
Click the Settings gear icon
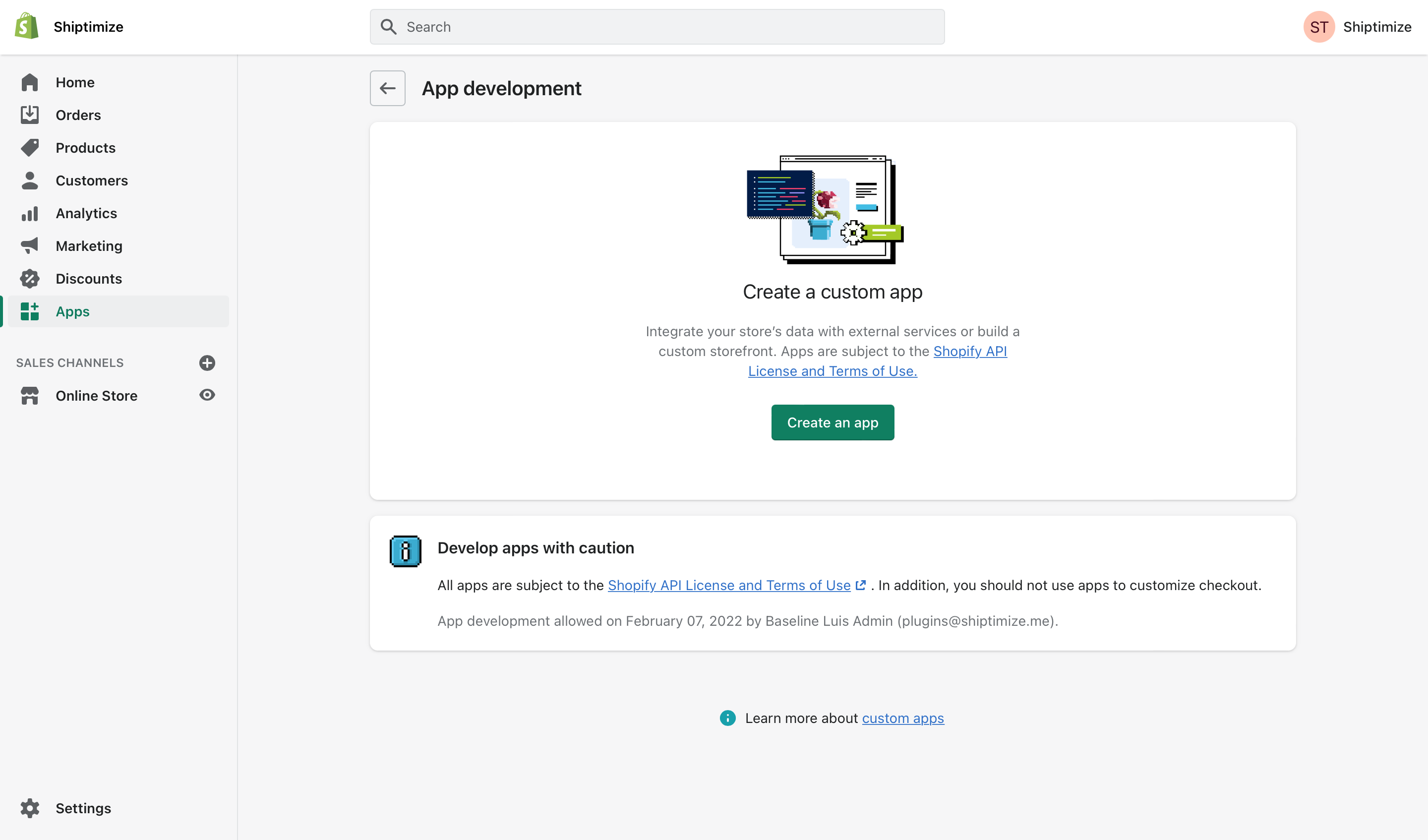[29, 808]
